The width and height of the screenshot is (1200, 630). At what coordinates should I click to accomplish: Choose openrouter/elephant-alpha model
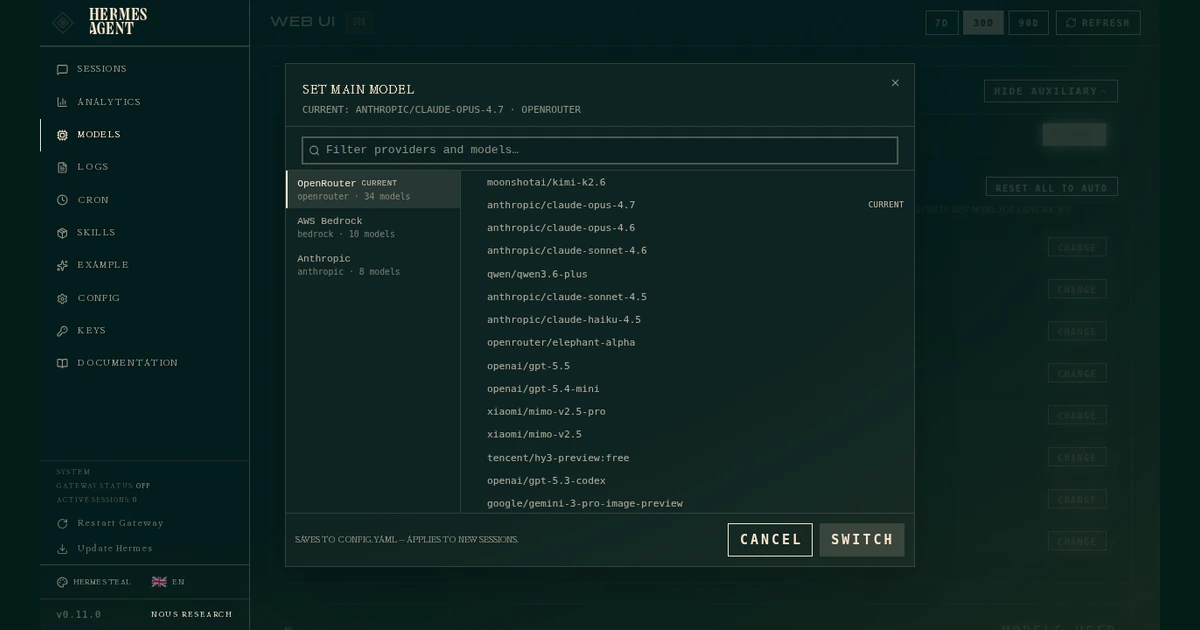[x=687, y=343]
